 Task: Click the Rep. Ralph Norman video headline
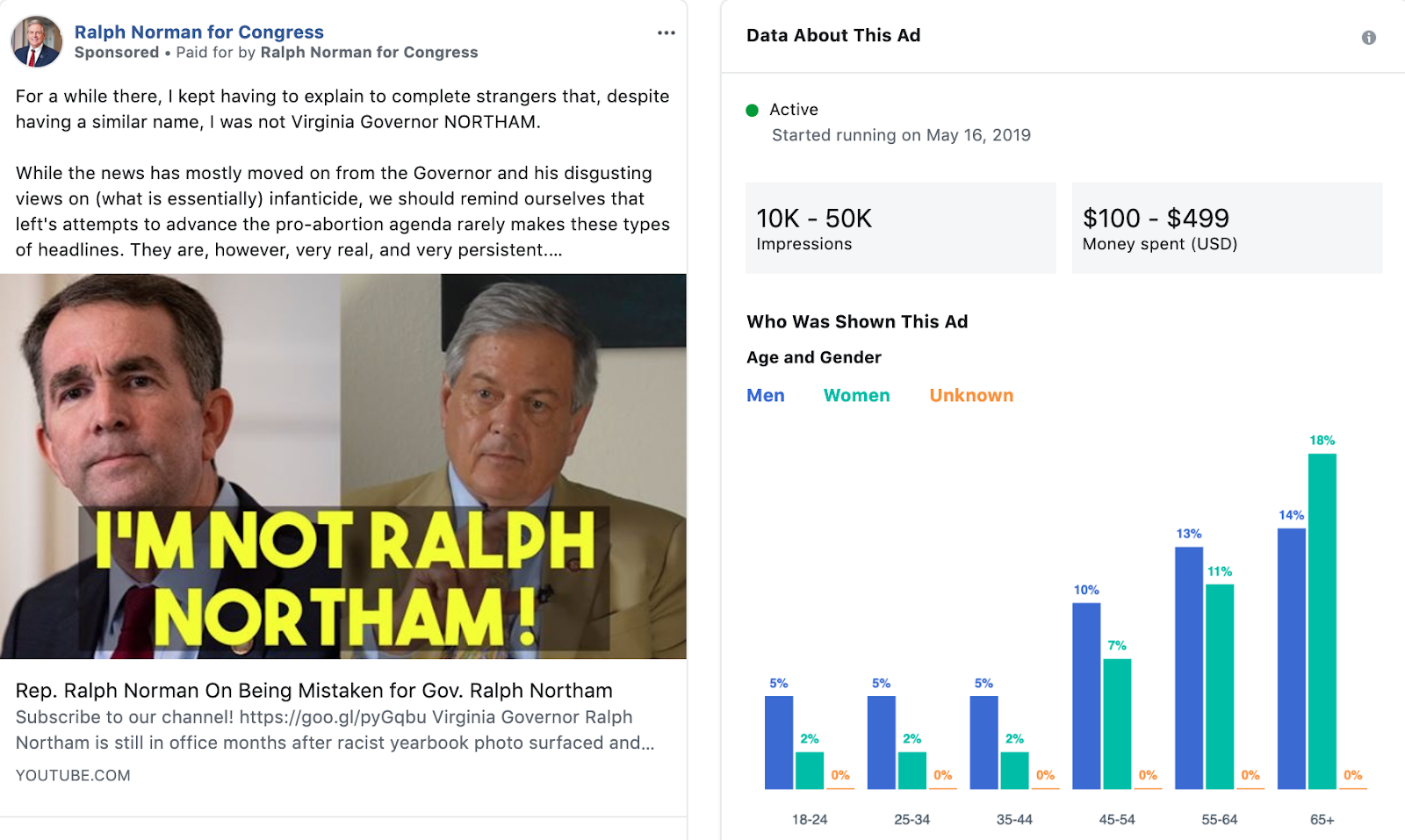[314, 691]
